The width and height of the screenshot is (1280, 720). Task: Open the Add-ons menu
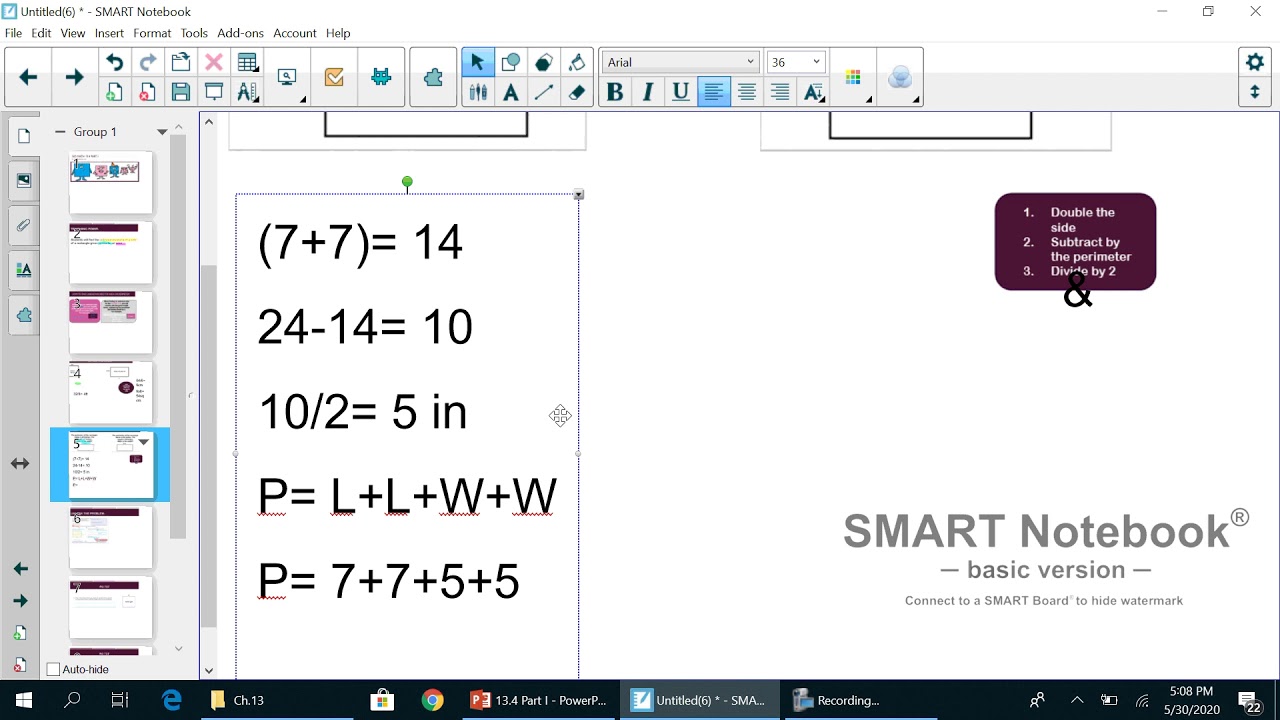point(240,33)
